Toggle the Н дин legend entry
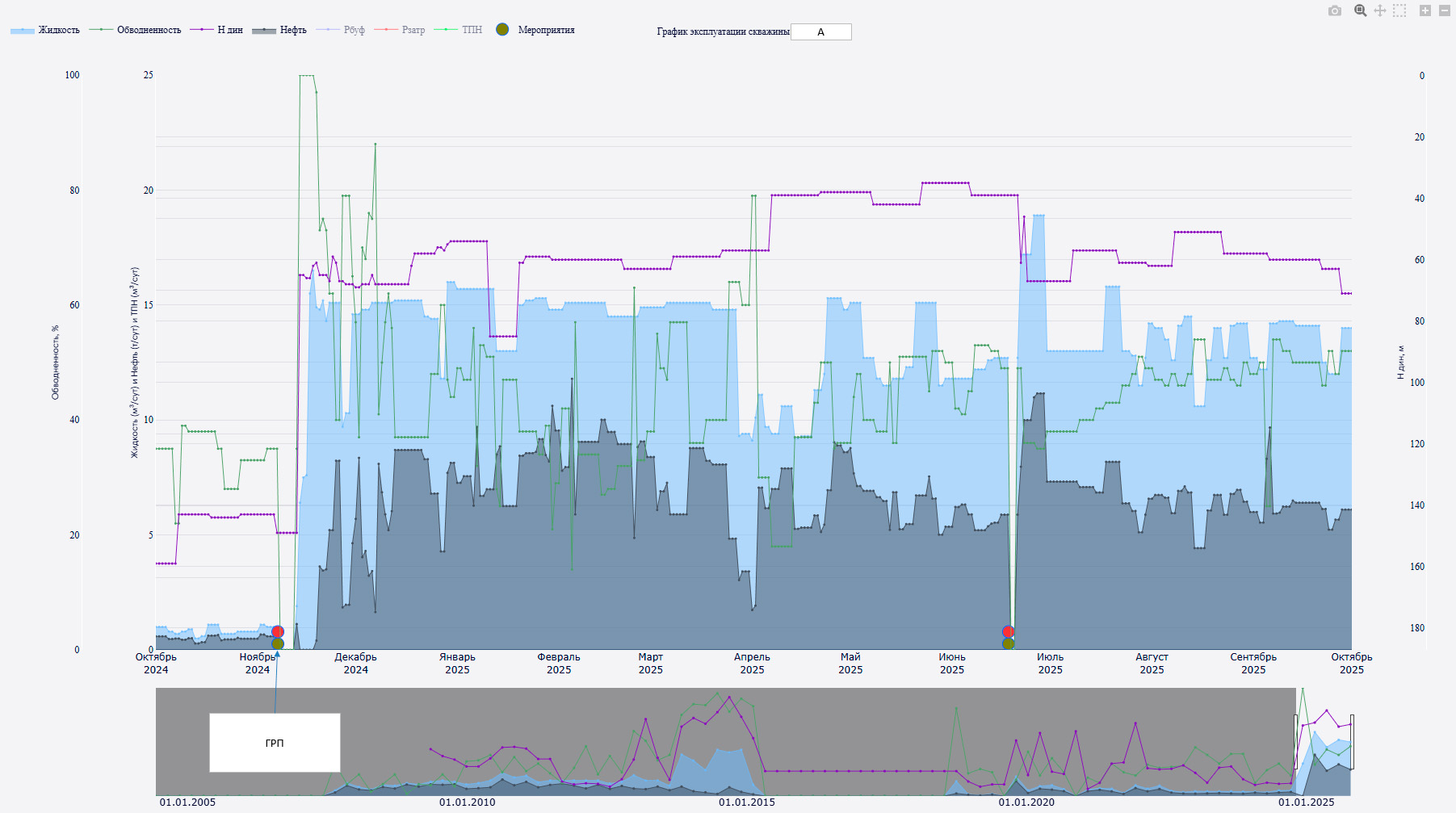This screenshot has height=813, width=1456. (216, 30)
